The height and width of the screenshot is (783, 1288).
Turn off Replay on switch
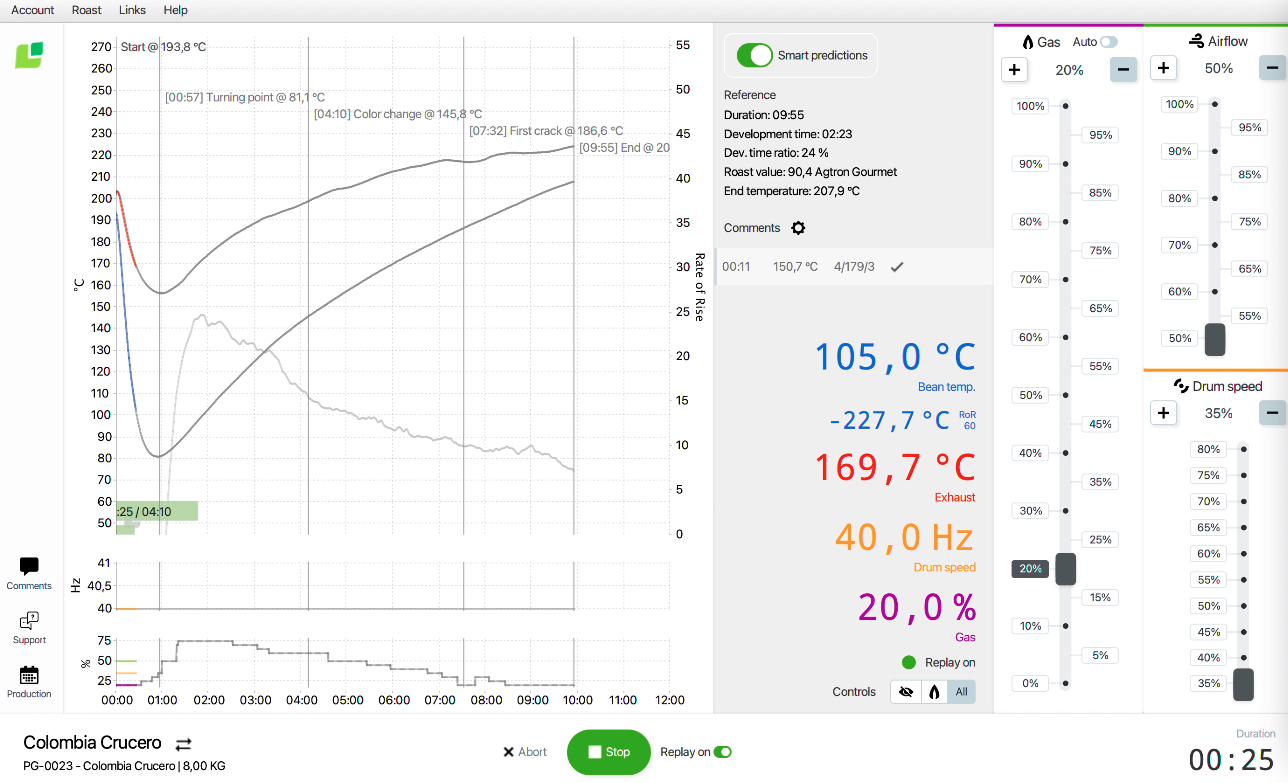click(722, 752)
